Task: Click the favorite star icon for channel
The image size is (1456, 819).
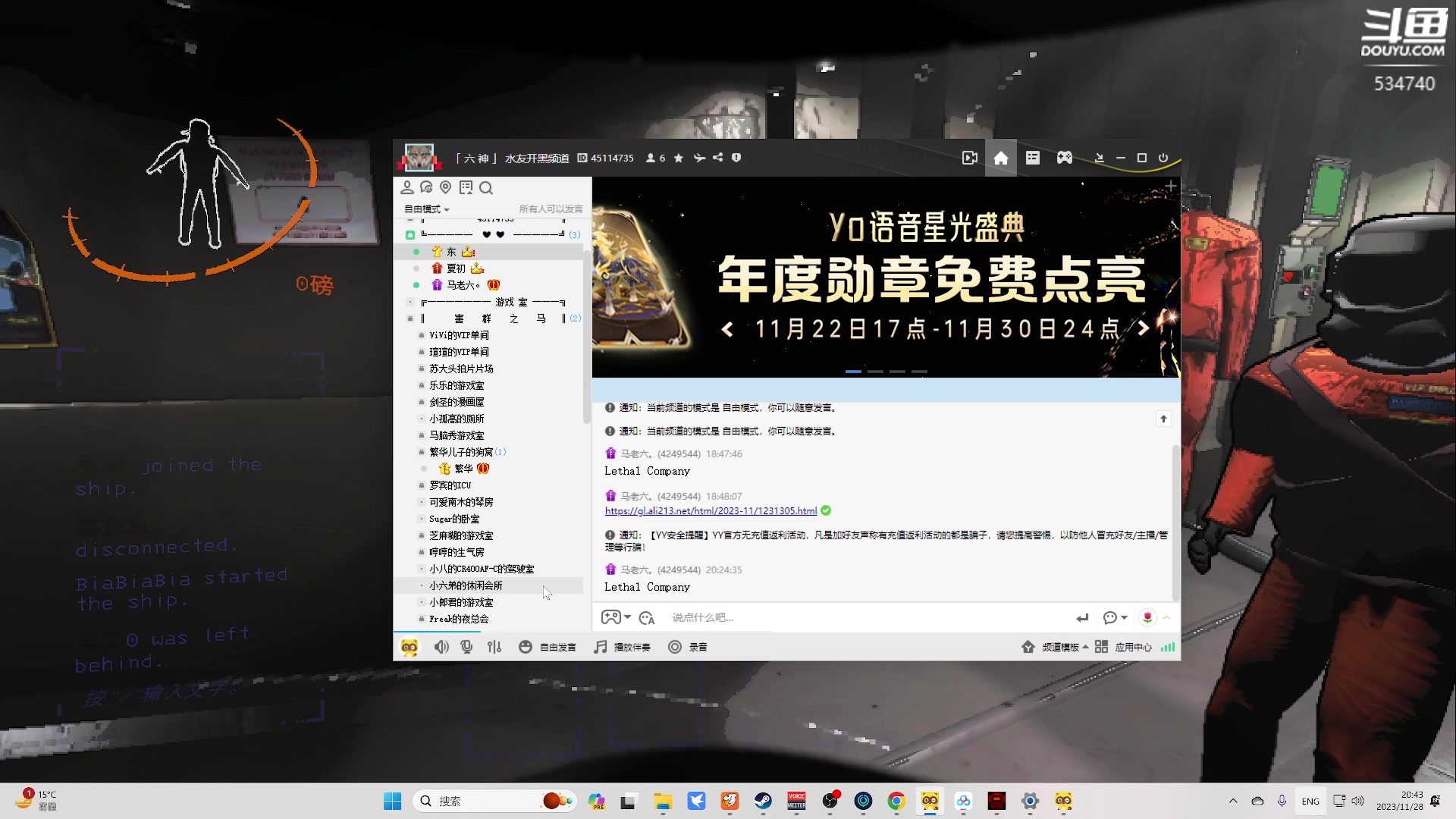Action: click(679, 158)
